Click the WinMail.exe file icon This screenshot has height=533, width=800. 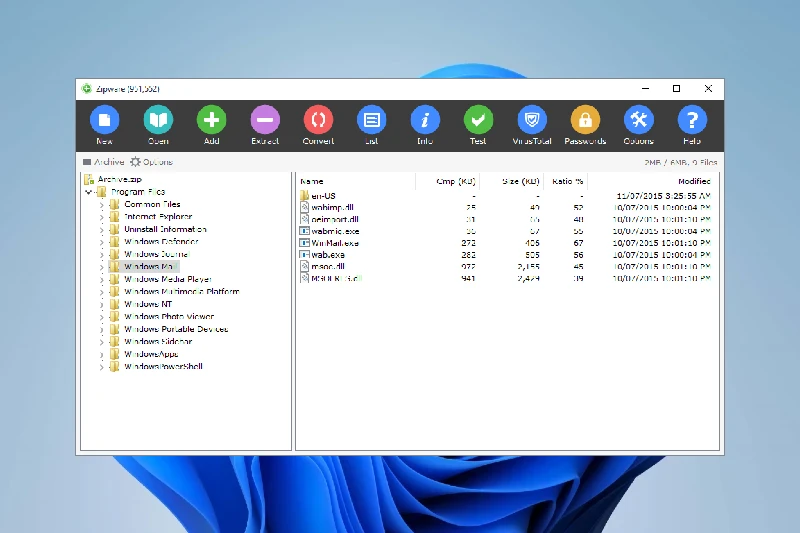[304, 243]
